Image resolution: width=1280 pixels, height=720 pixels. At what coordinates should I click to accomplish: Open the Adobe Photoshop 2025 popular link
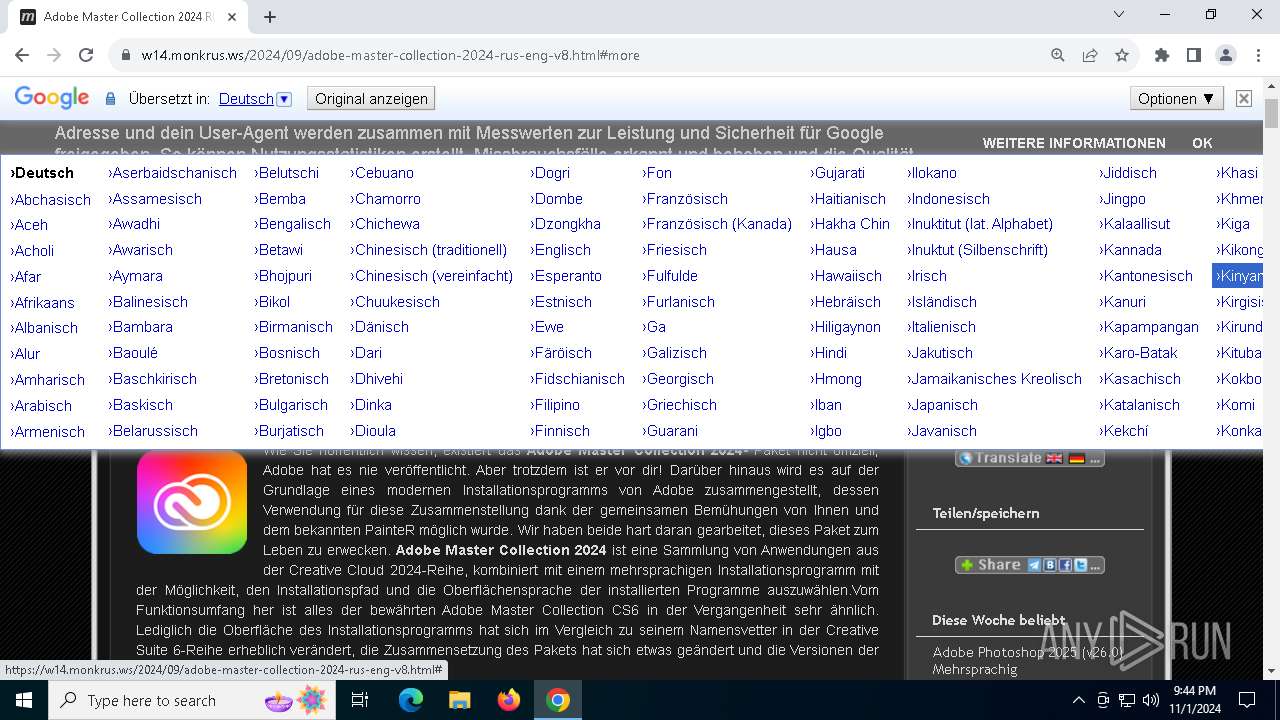(x=1028, y=661)
